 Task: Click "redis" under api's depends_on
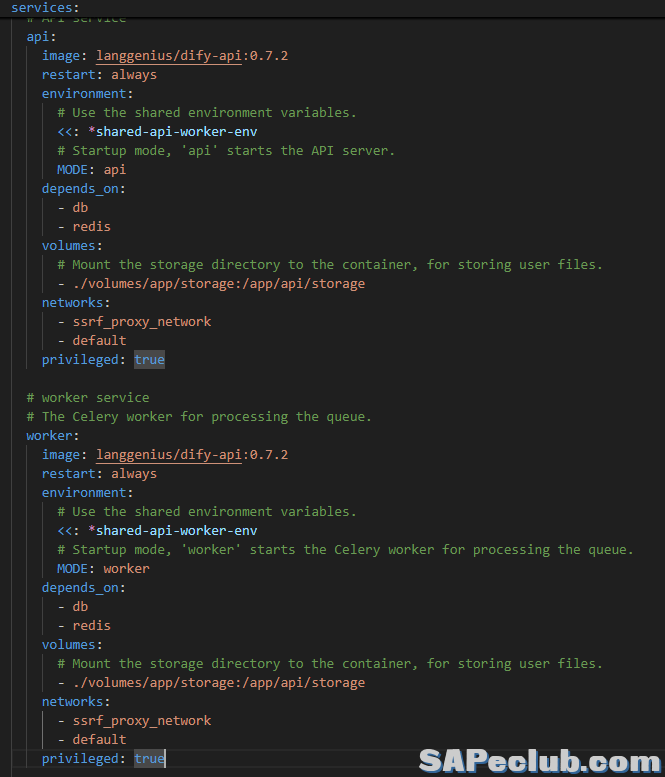pos(91,227)
